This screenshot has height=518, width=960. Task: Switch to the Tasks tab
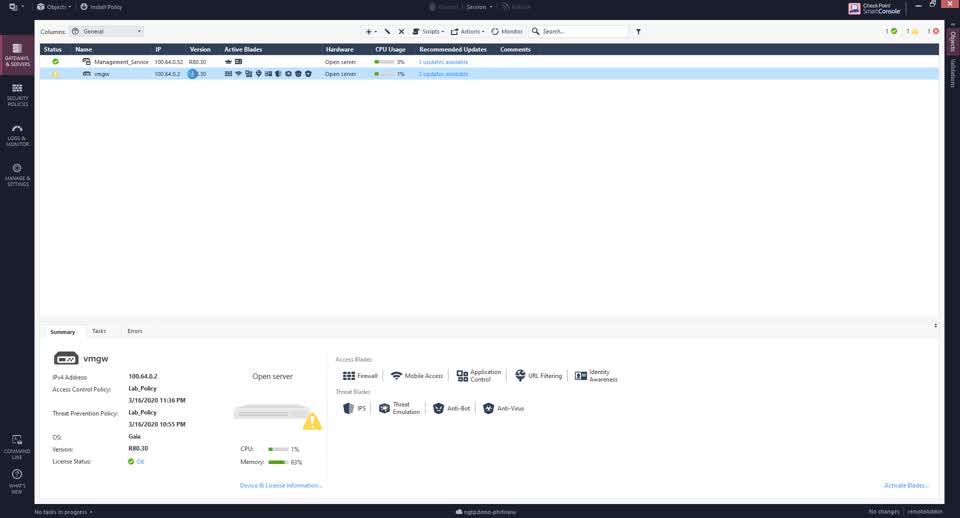(x=99, y=331)
